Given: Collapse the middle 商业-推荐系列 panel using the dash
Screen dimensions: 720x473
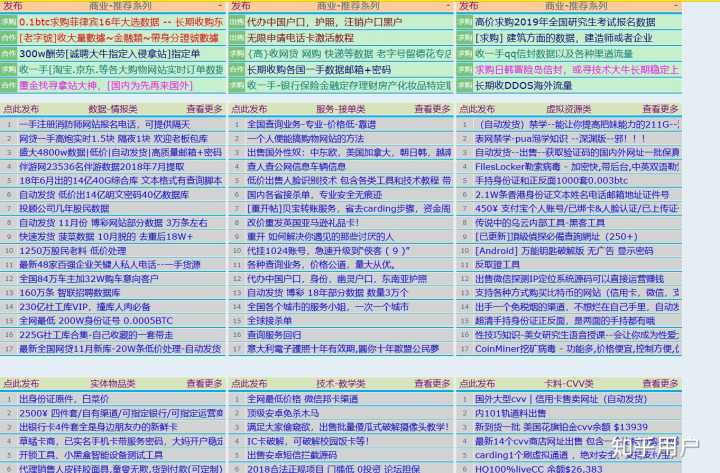Looking at the screenshot, I should pyautogui.click(x=448, y=6).
